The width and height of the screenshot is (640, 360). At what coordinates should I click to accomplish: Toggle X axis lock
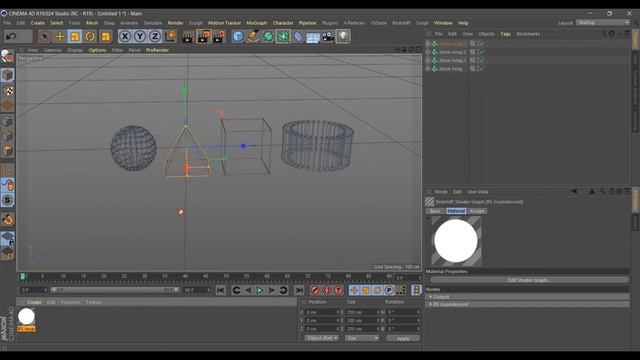(x=125, y=37)
